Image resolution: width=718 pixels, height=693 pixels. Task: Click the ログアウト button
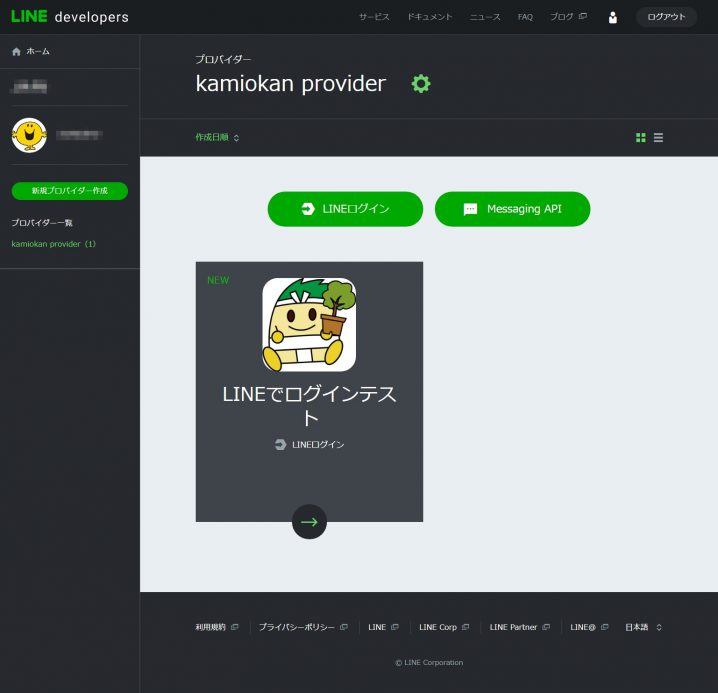(666, 17)
